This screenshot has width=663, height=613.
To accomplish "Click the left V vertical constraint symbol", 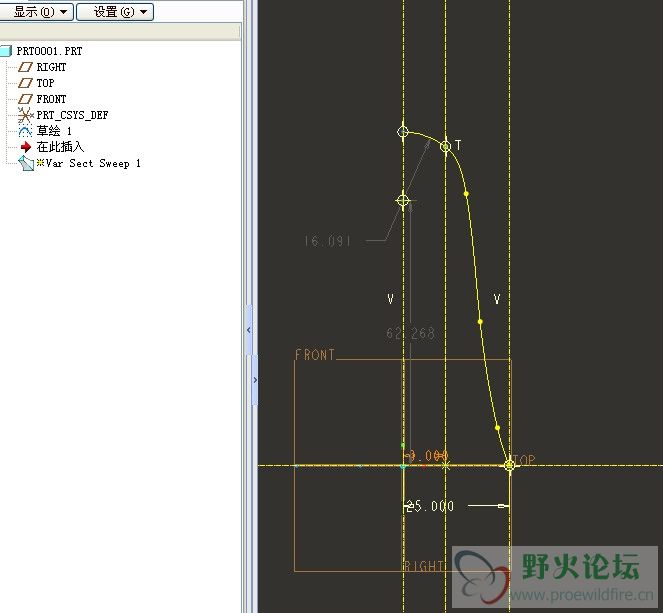I will (390, 299).
